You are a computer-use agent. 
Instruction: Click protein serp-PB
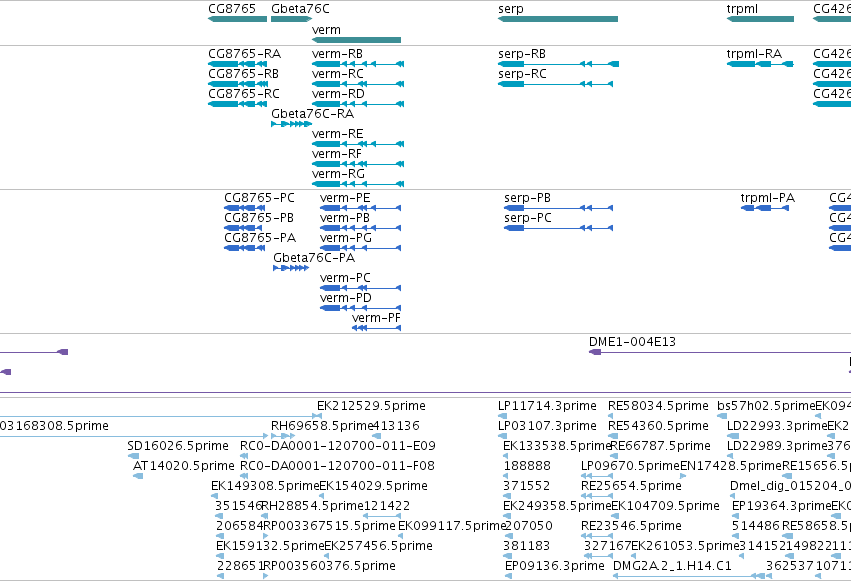(x=558, y=208)
